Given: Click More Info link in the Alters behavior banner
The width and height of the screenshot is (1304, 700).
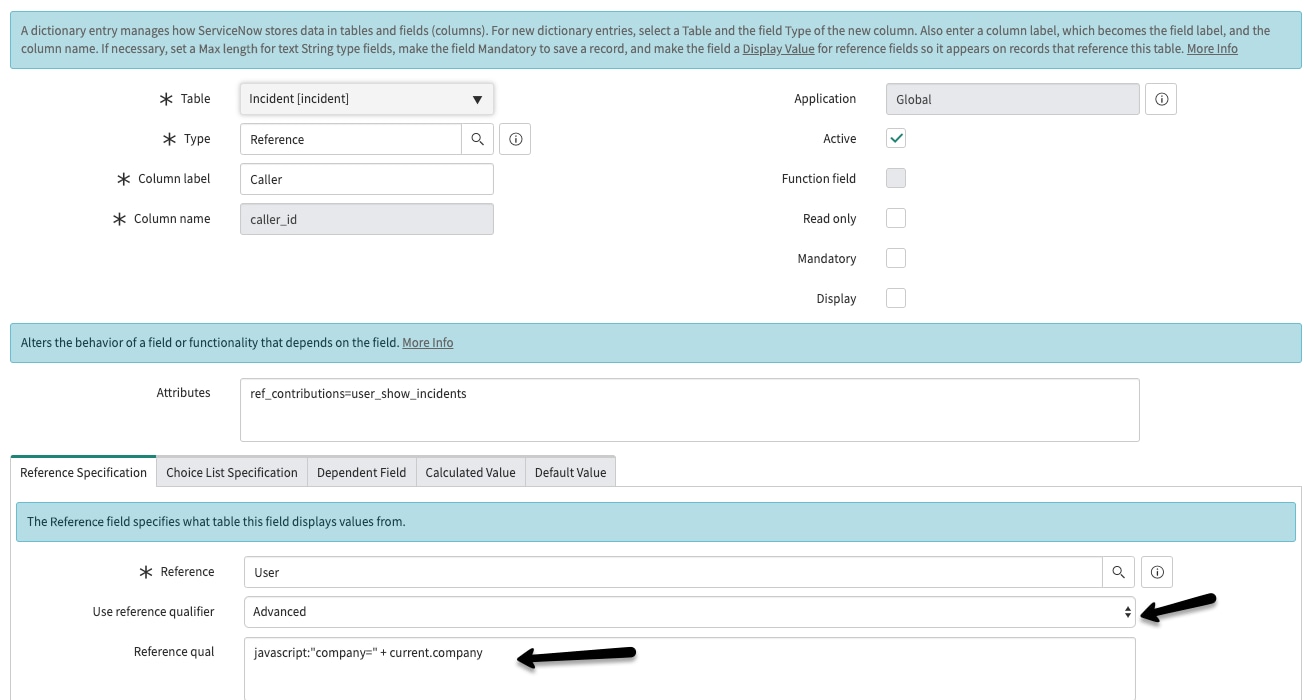Looking at the screenshot, I should (x=427, y=343).
